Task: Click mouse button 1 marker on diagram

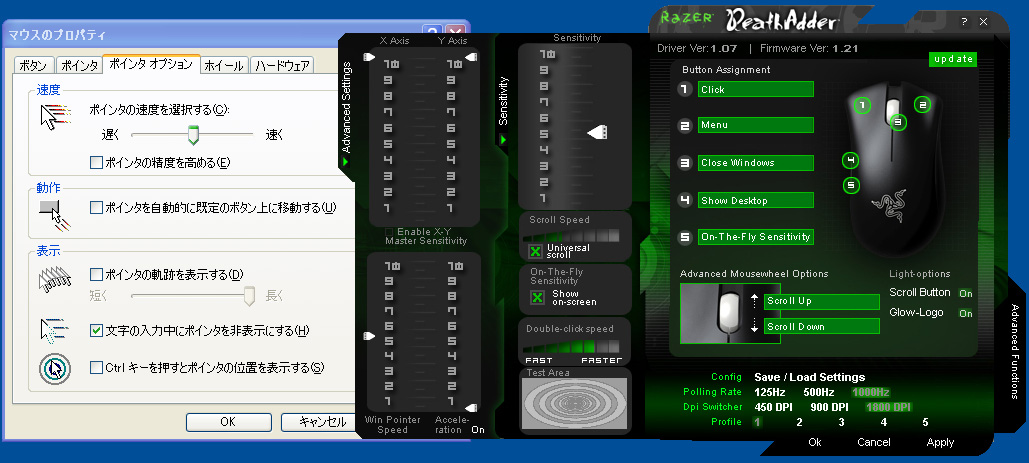Action: click(863, 105)
